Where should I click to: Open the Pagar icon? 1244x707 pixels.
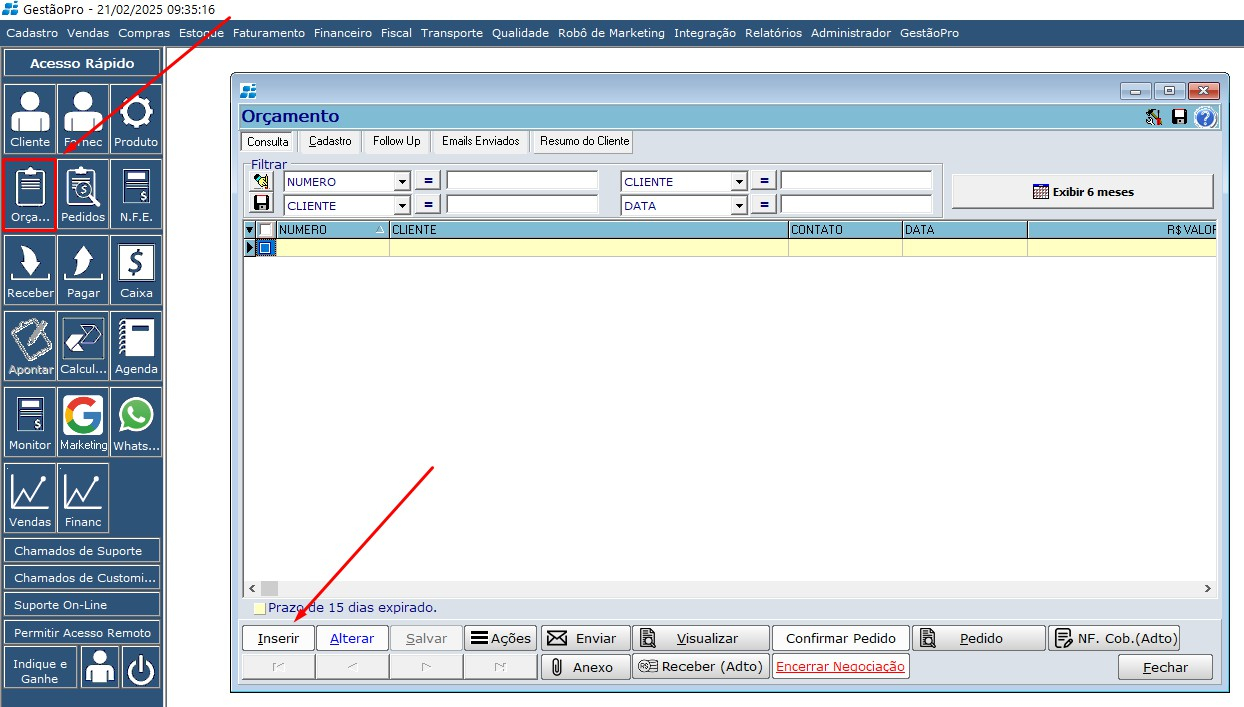coord(83,270)
